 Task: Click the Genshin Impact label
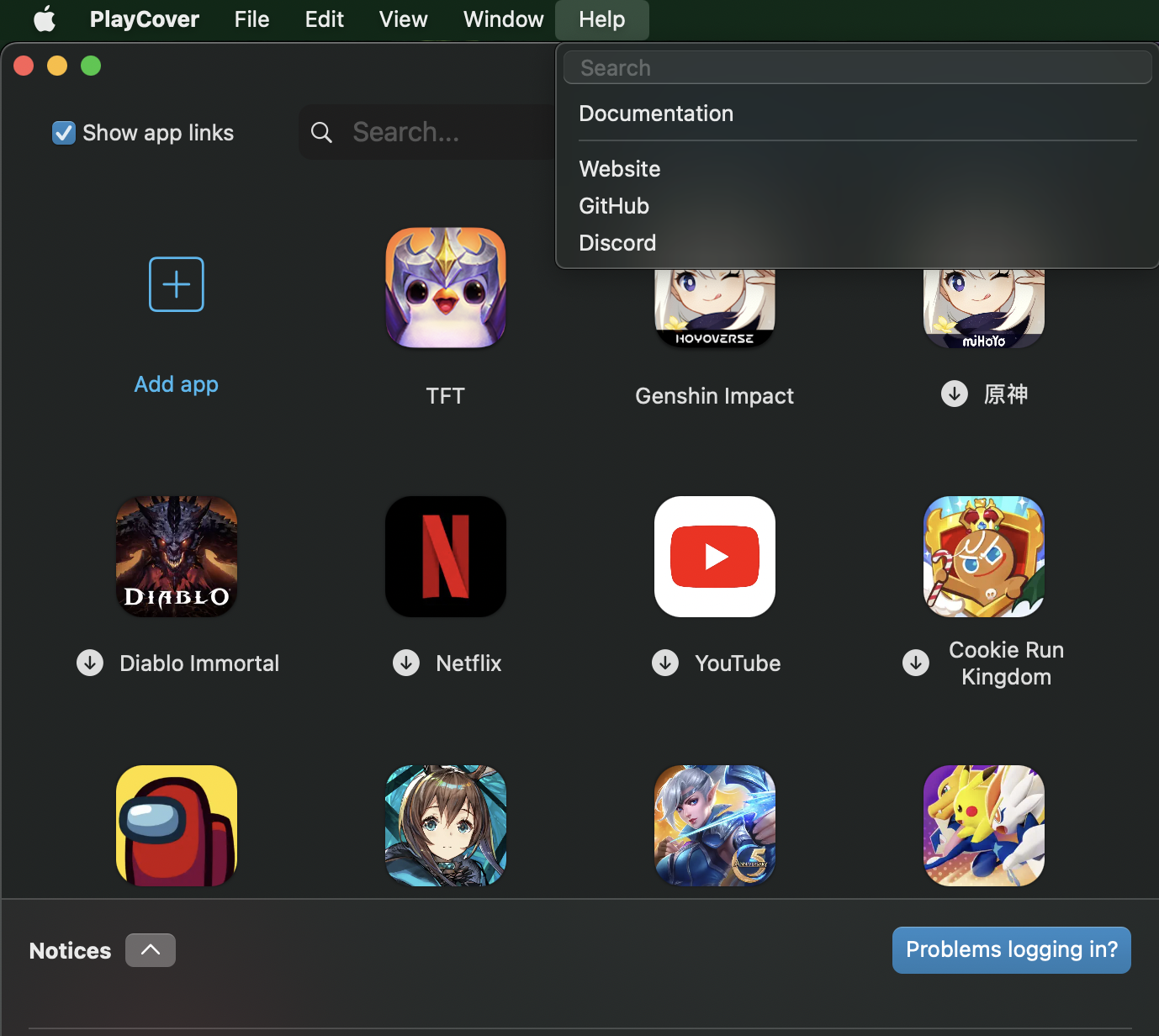point(715,396)
